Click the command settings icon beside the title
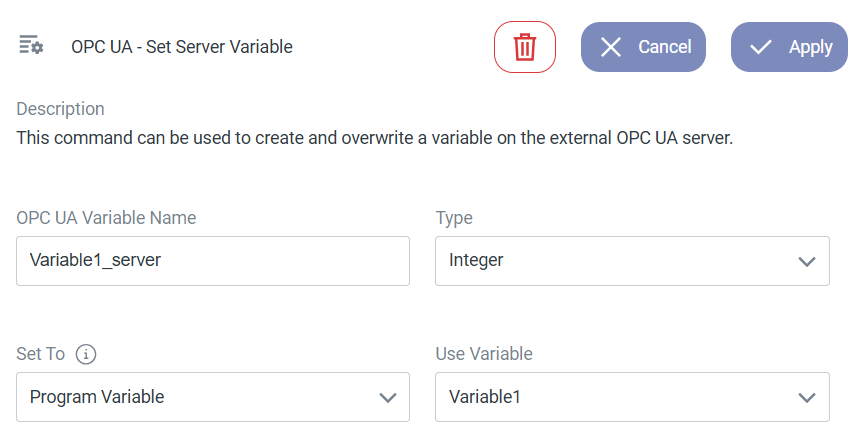The image size is (867, 442). point(31,46)
